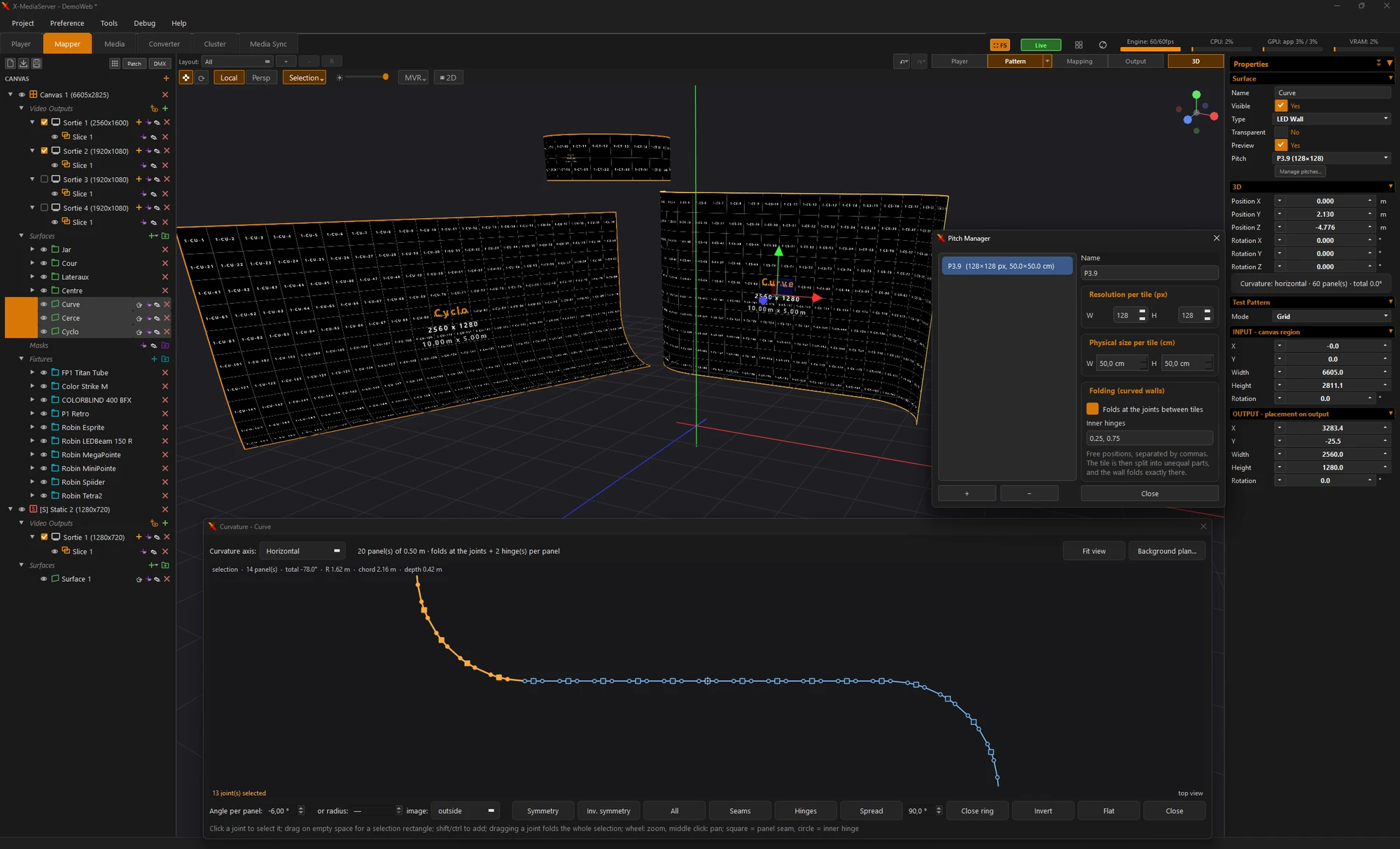Image resolution: width=1400 pixels, height=849 pixels.
Task: Select the Mapping view tab
Action: (1079, 62)
